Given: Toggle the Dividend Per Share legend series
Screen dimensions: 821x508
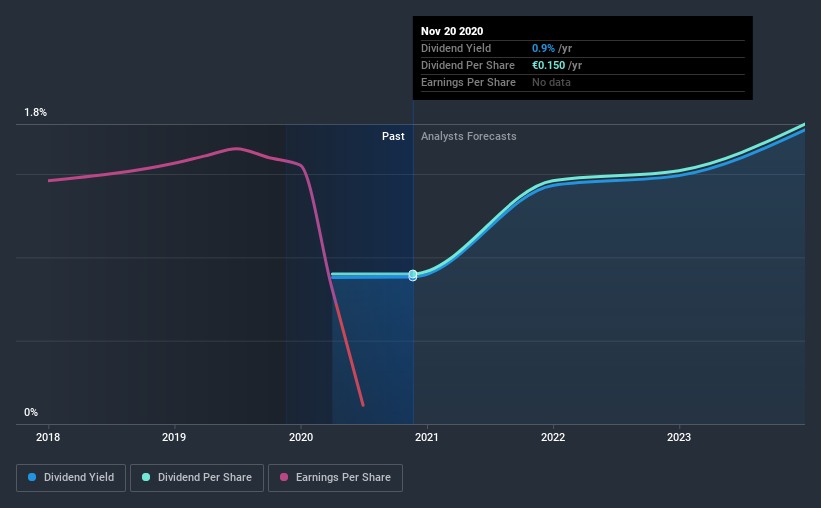Looking at the screenshot, I should 197,478.
